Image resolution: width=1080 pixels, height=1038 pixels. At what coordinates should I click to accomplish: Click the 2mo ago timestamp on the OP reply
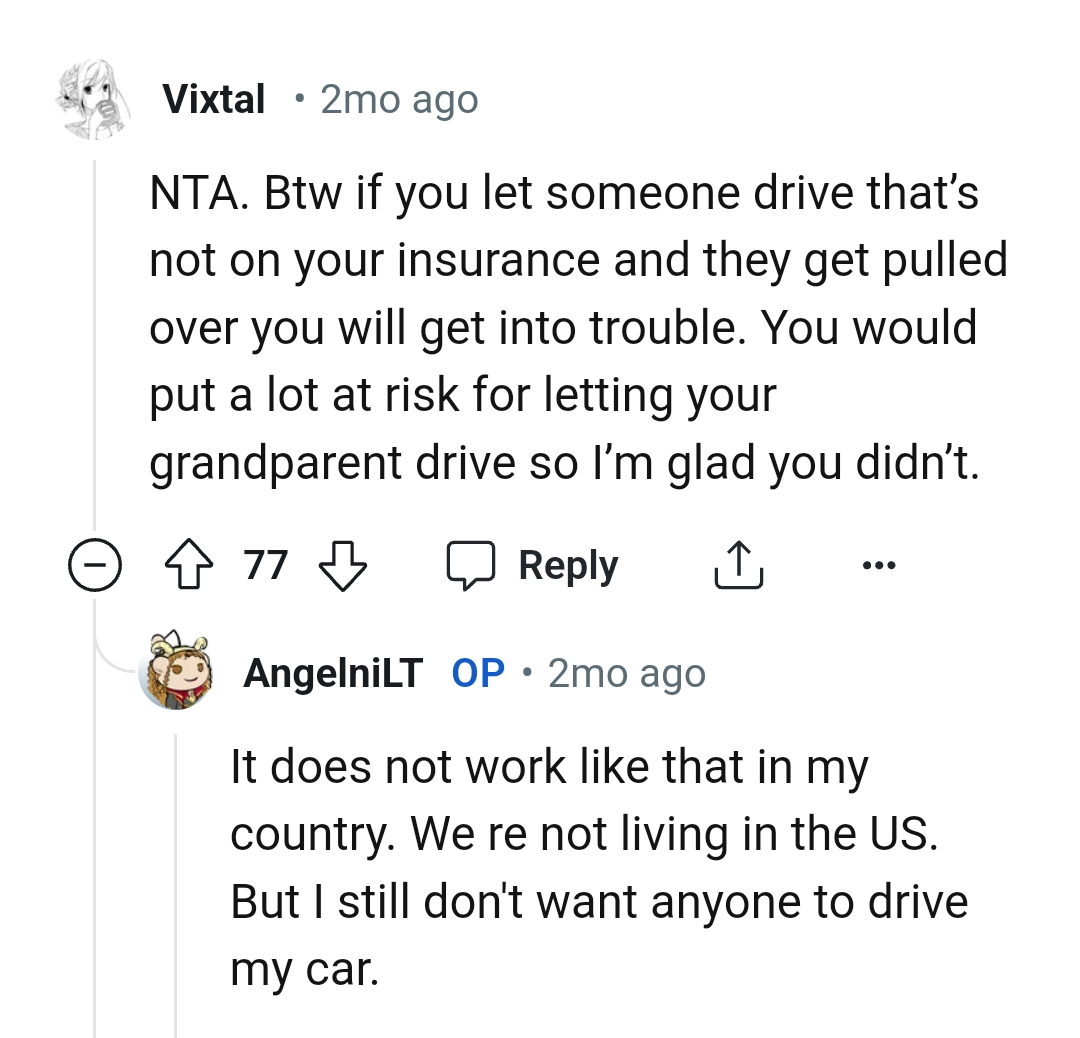coord(625,671)
